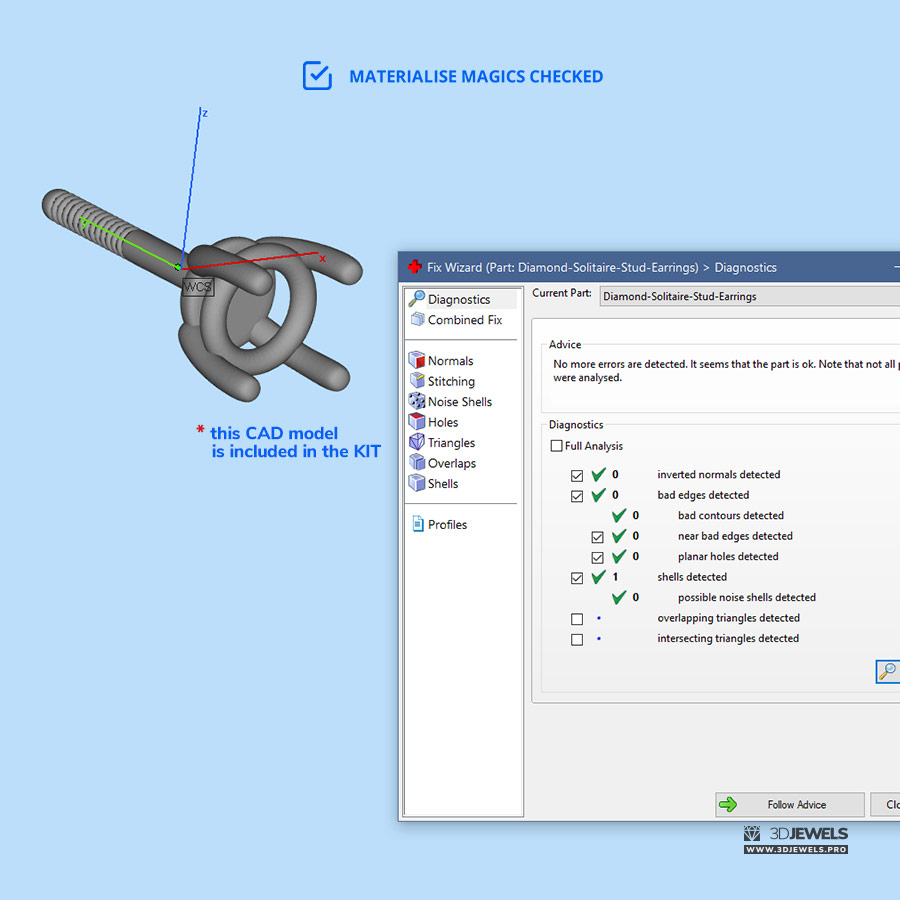This screenshot has height=900, width=900.
Task: Enable overlapping triangles detection
Action: 577,619
